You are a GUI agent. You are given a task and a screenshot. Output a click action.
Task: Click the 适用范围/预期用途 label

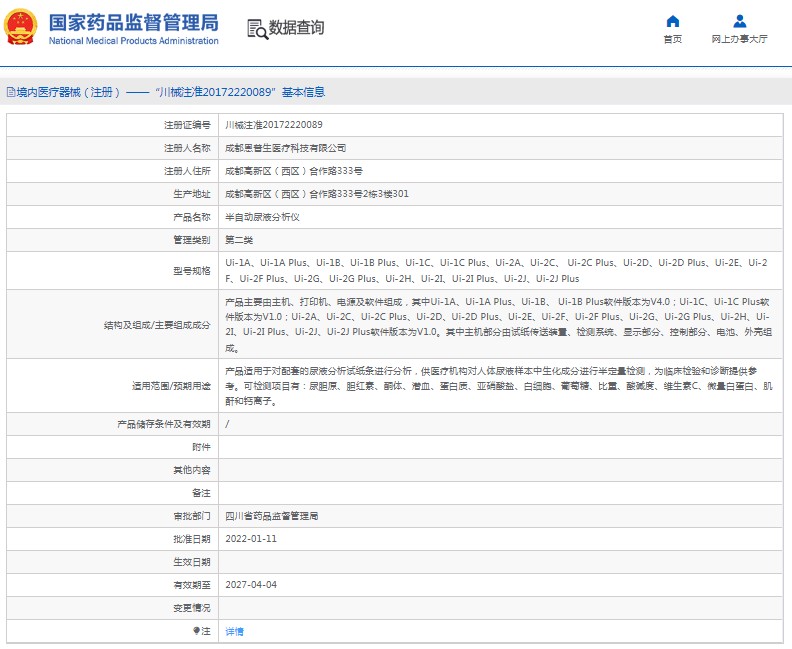click(171, 386)
